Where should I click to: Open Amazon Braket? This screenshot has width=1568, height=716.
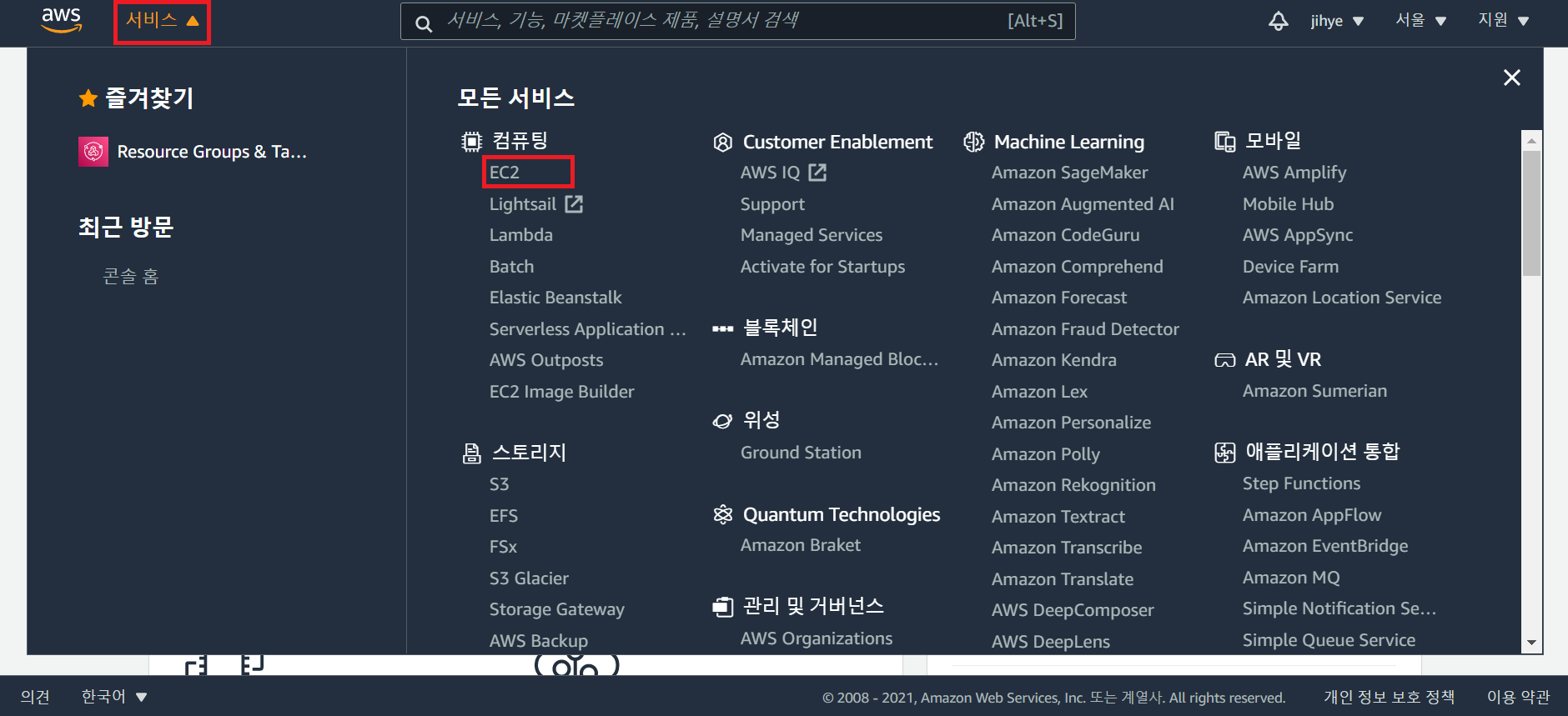[801, 545]
